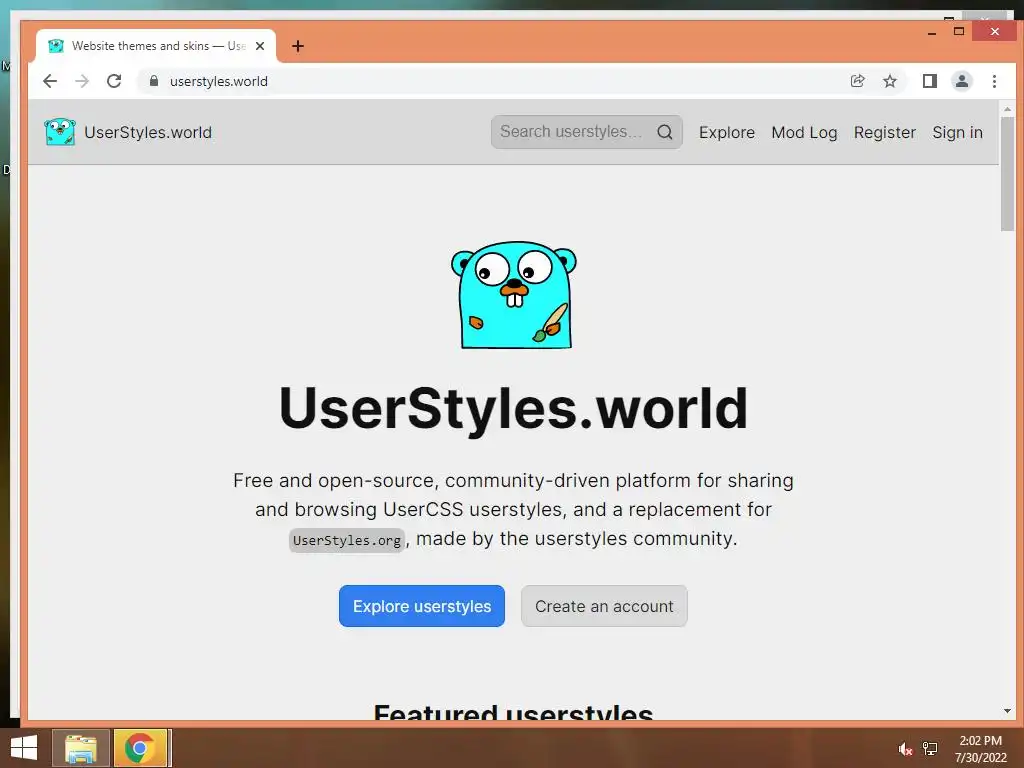Click the large gopher mascot image
1024x768 pixels.
point(514,295)
